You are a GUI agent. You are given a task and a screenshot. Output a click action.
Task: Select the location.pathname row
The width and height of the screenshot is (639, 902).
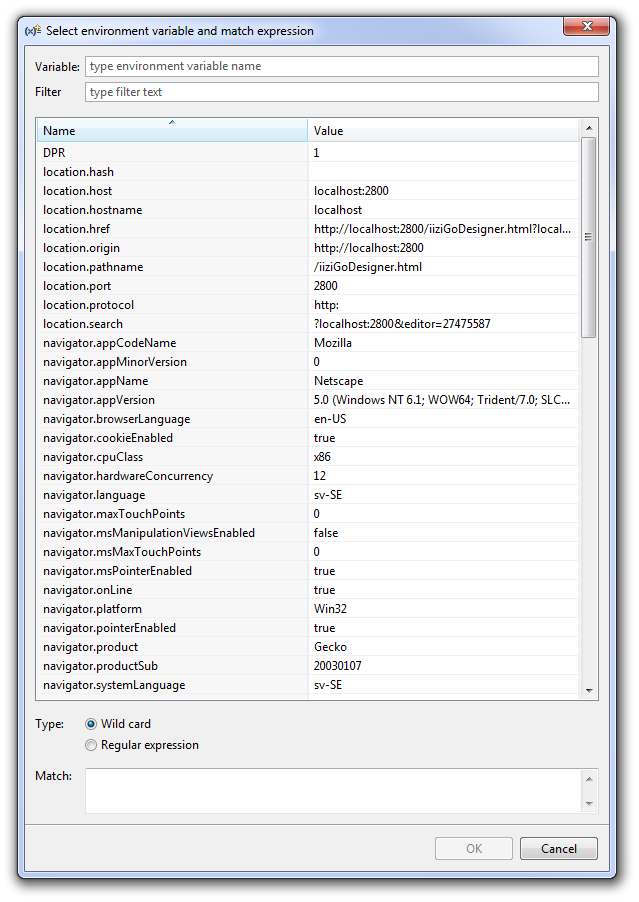tap(308, 267)
